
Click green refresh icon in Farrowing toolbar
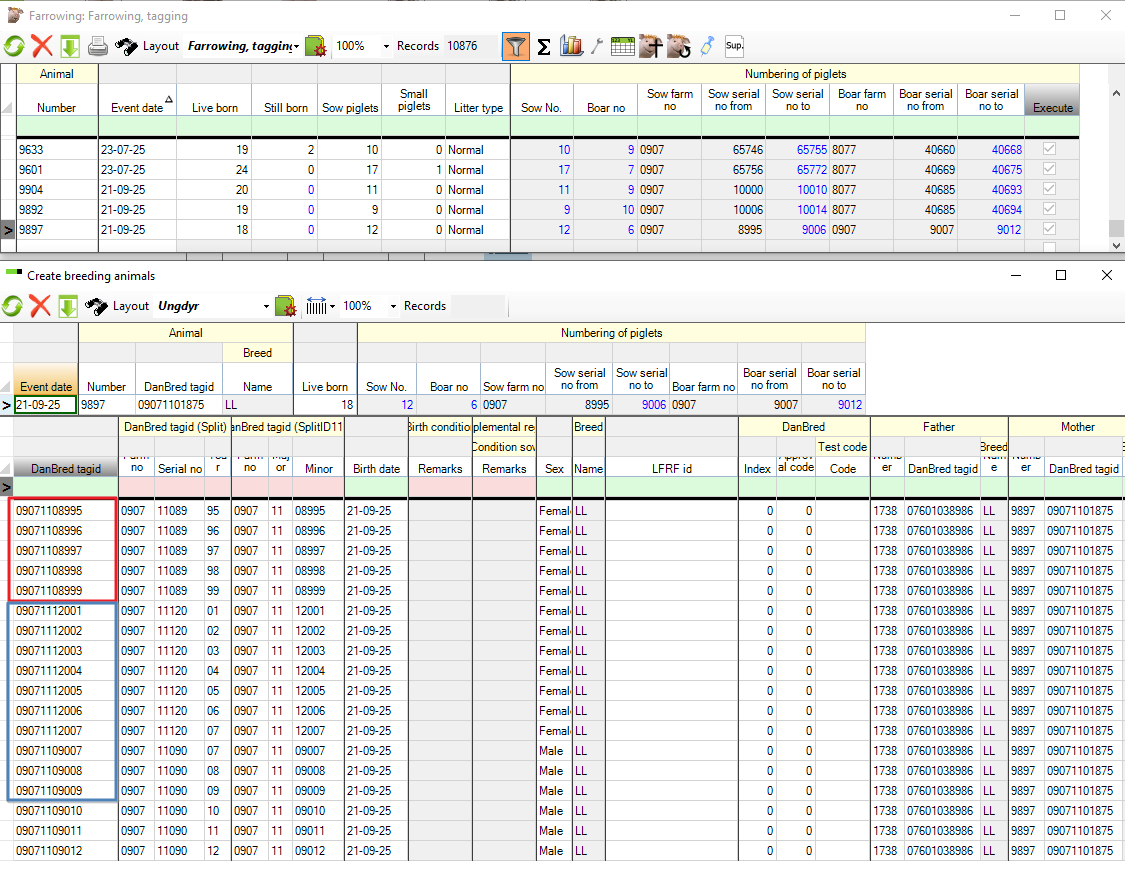tap(14, 46)
